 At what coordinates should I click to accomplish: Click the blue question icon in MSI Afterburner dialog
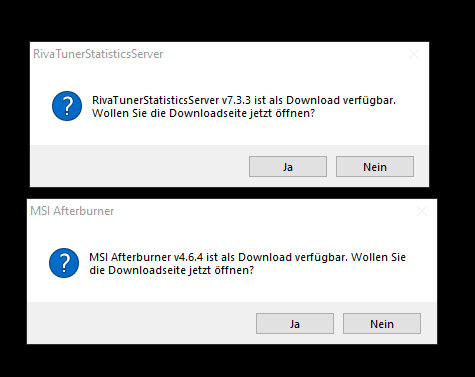pyautogui.click(x=64, y=263)
